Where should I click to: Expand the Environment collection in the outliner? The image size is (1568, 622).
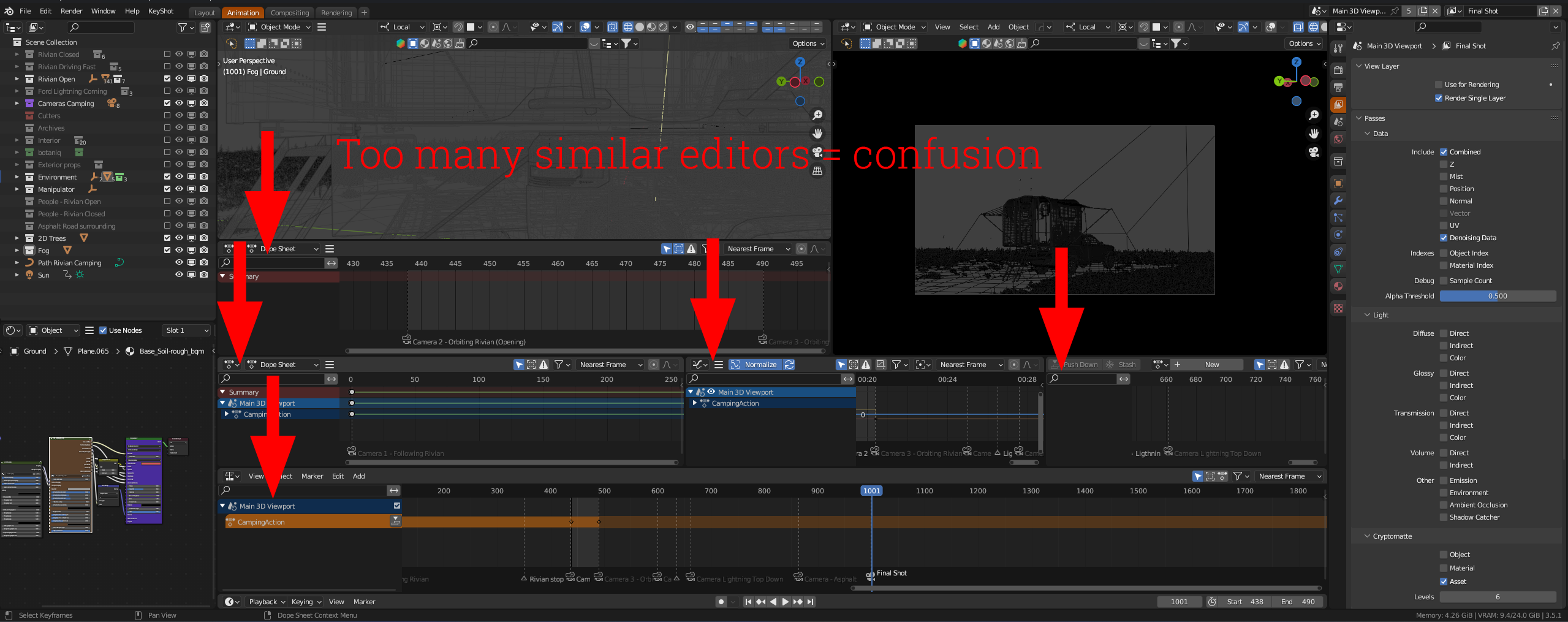tap(17, 177)
